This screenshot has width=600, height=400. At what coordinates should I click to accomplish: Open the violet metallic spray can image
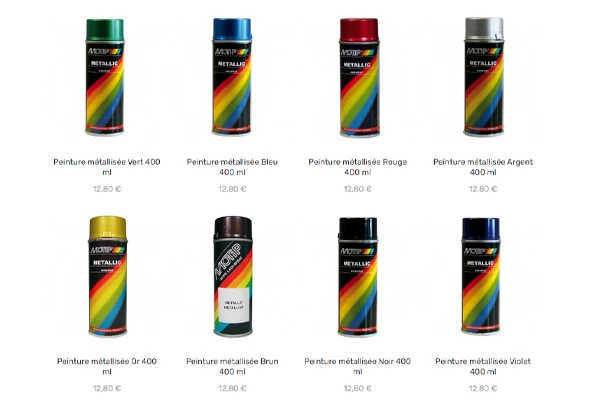[x=481, y=276]
